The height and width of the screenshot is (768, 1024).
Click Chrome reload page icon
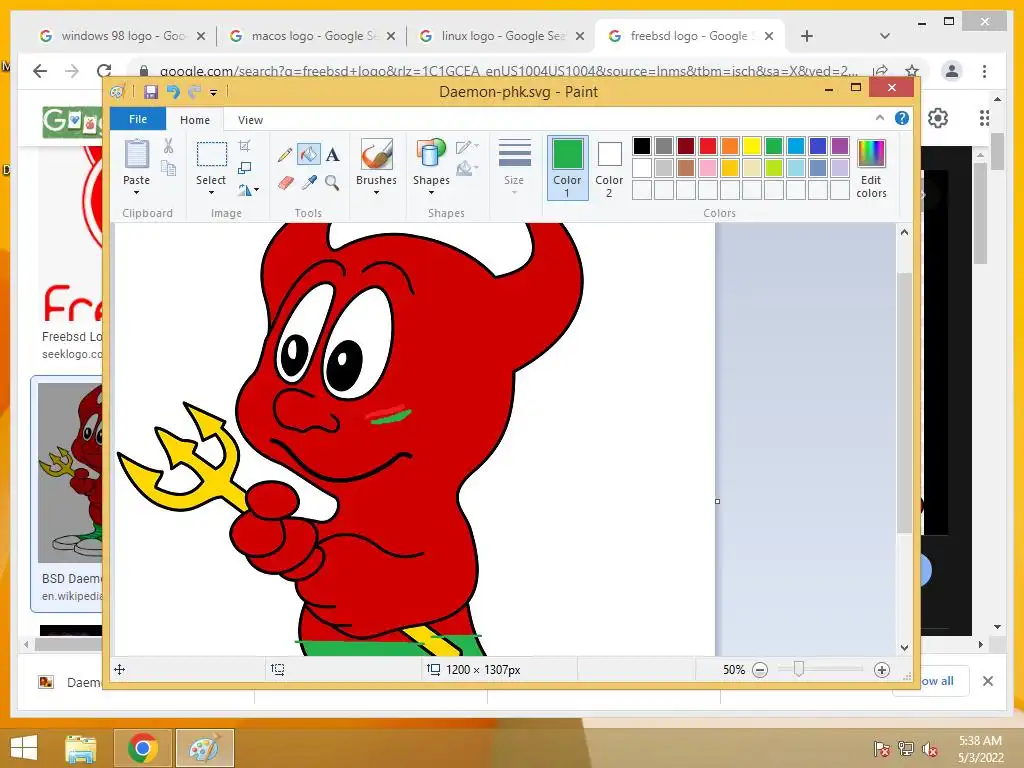pos(104,71)
